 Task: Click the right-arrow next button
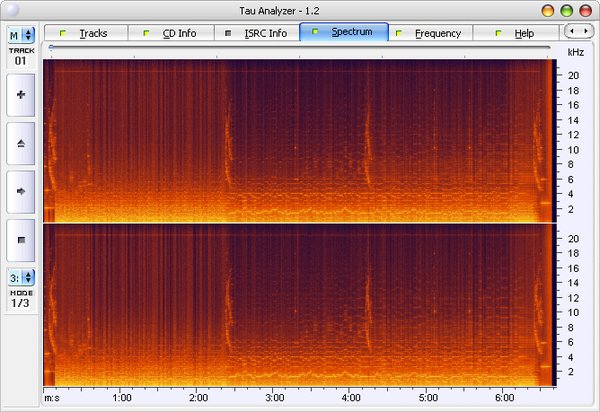21,192
